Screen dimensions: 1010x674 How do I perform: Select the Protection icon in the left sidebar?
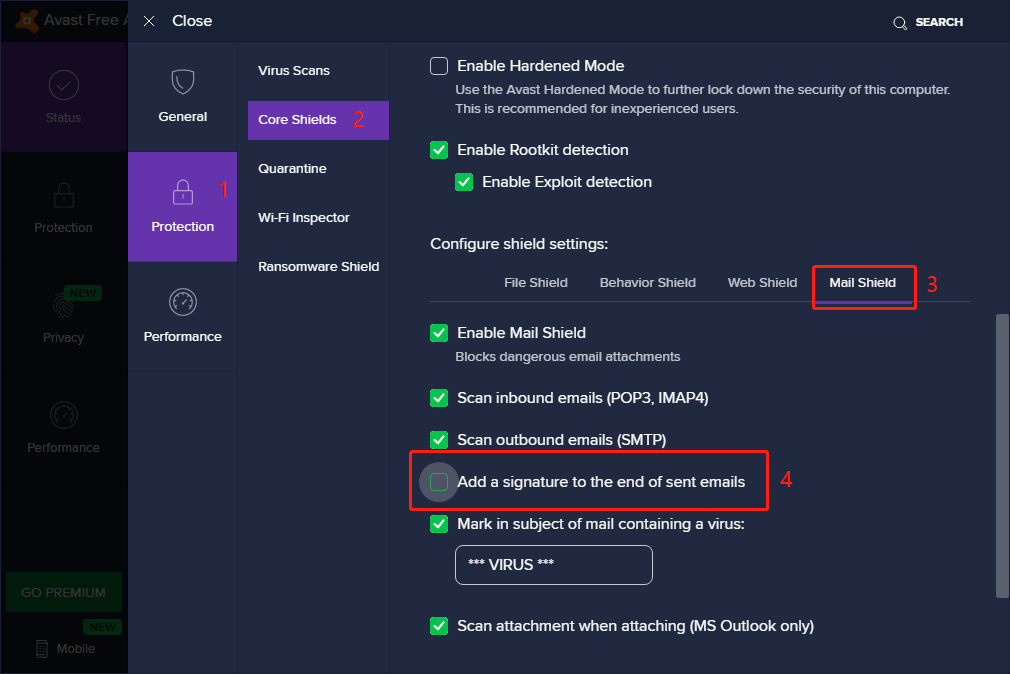click(63, 207)
